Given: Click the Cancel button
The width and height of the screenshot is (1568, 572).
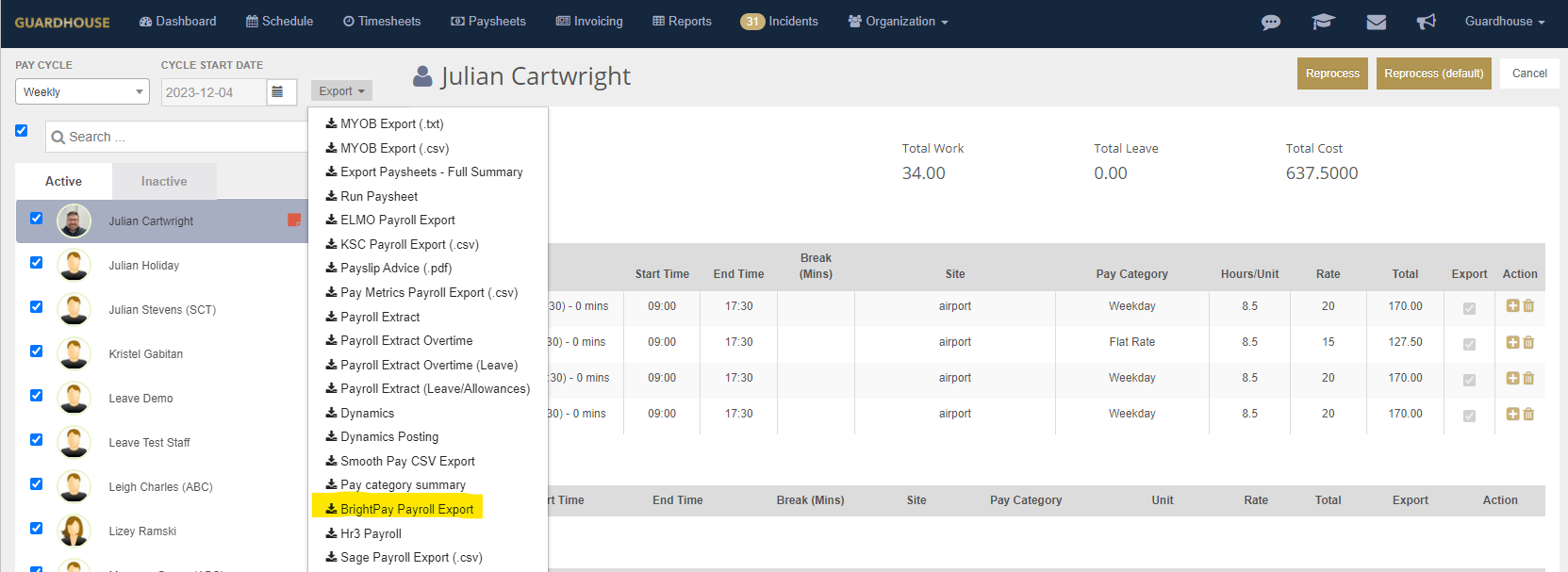Looking at the screenshot, I should coord(1529,74).
